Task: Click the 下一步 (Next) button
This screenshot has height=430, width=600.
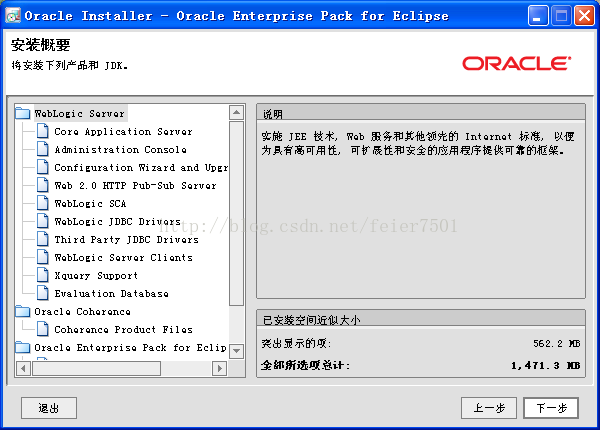Action: (x=551, y=408)
